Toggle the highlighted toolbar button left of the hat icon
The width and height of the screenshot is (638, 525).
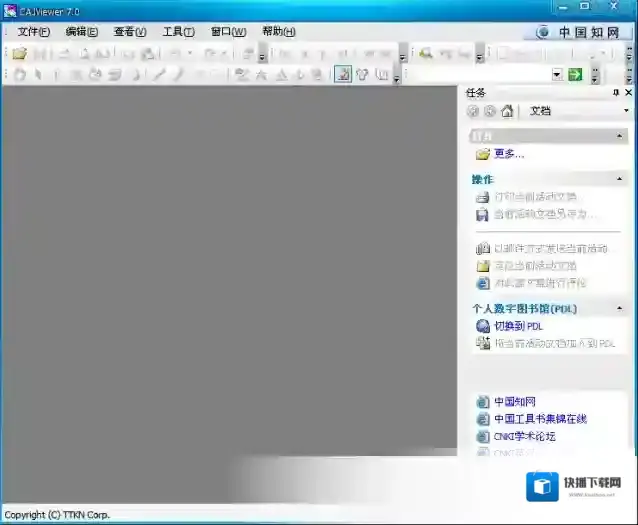[x=343, y=74]
